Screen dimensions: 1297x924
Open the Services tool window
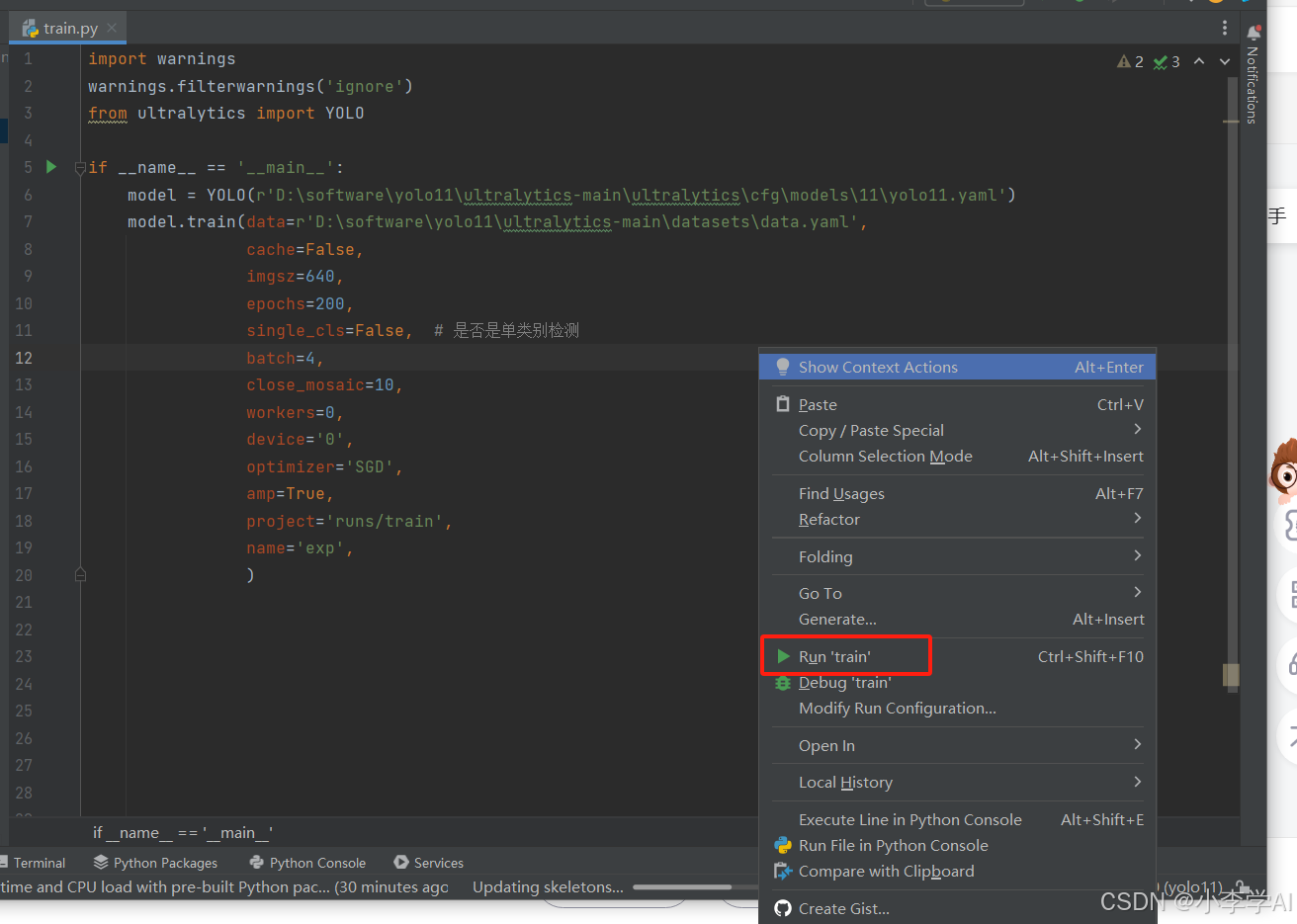428,863
